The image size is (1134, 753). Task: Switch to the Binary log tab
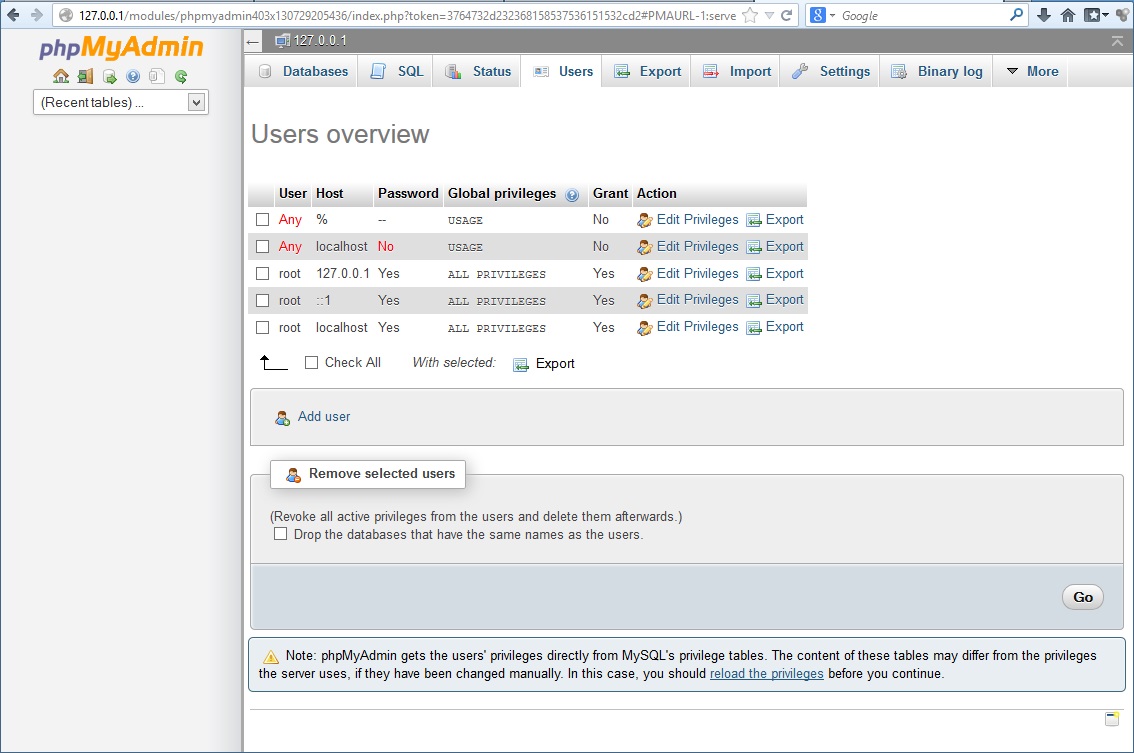[937, 72]
